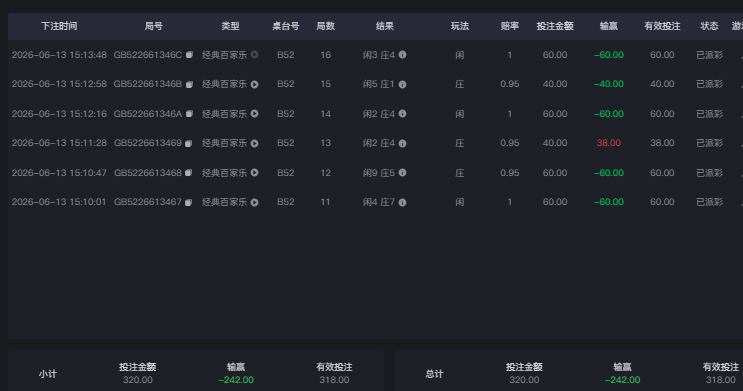Click 经典百家乐 in the round 16 row
This screenshot has height=391, width=743.
click(225, 55)
